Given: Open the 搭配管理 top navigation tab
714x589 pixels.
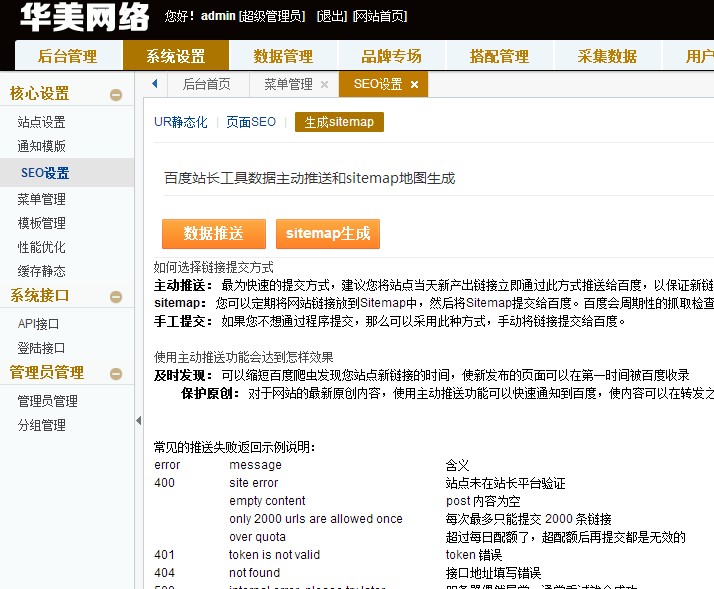Looking at the screenshot, I should pos(500,56).
